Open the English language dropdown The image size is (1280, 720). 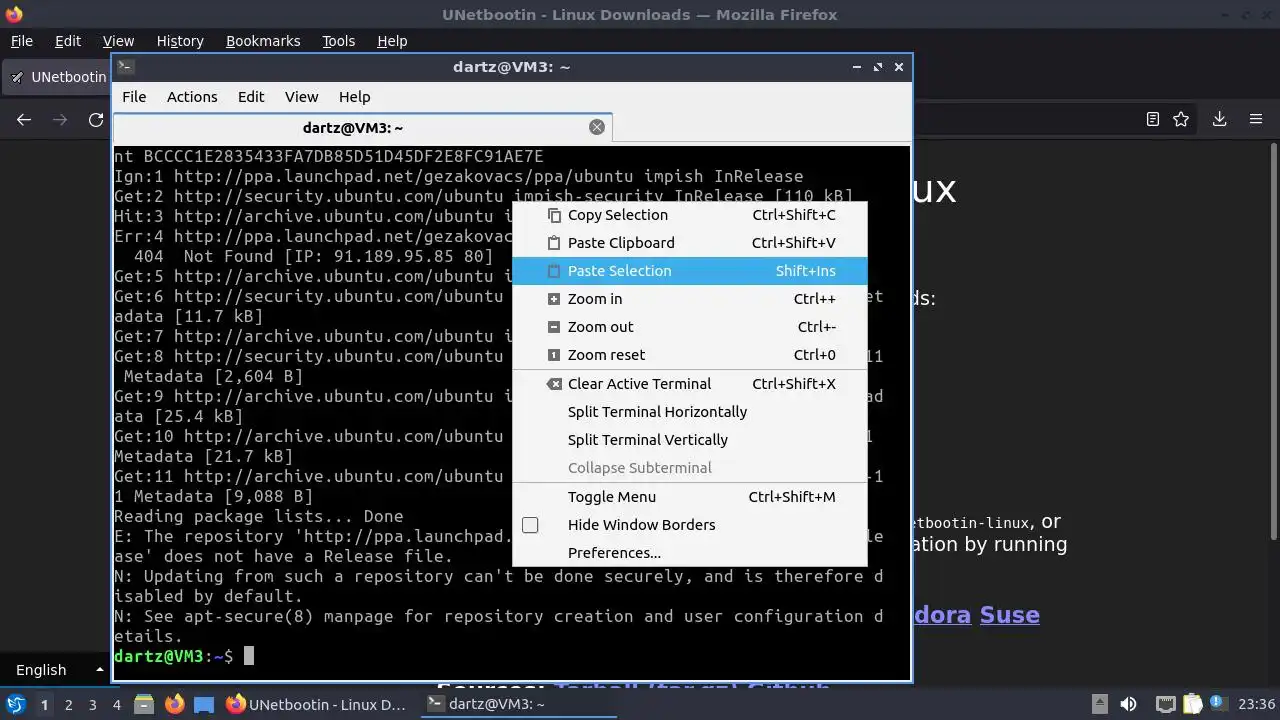coord(58,670)
